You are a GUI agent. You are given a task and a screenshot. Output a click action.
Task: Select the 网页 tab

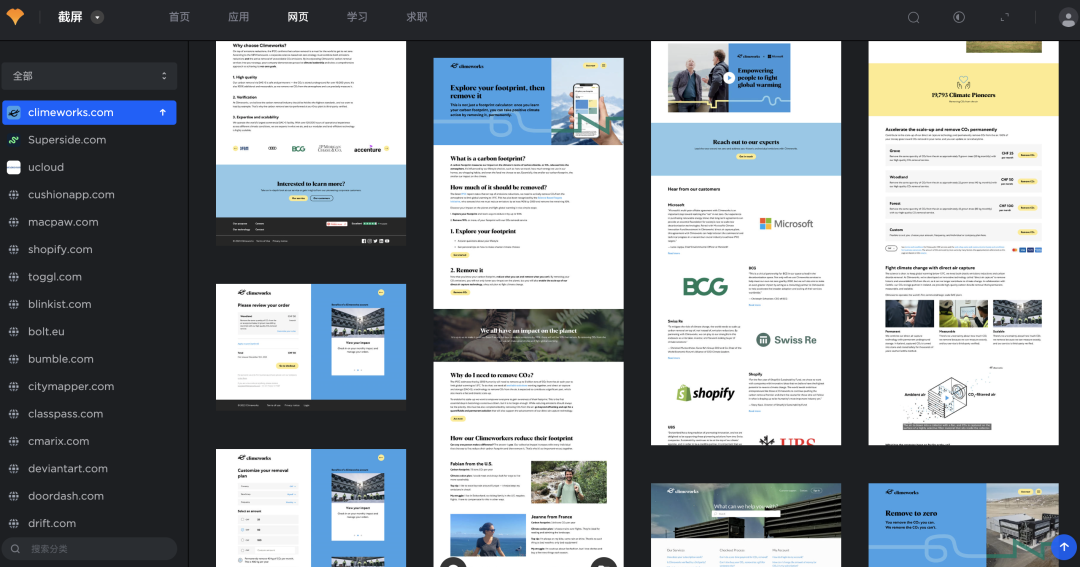pyautogui.click(x=298, y=17)
